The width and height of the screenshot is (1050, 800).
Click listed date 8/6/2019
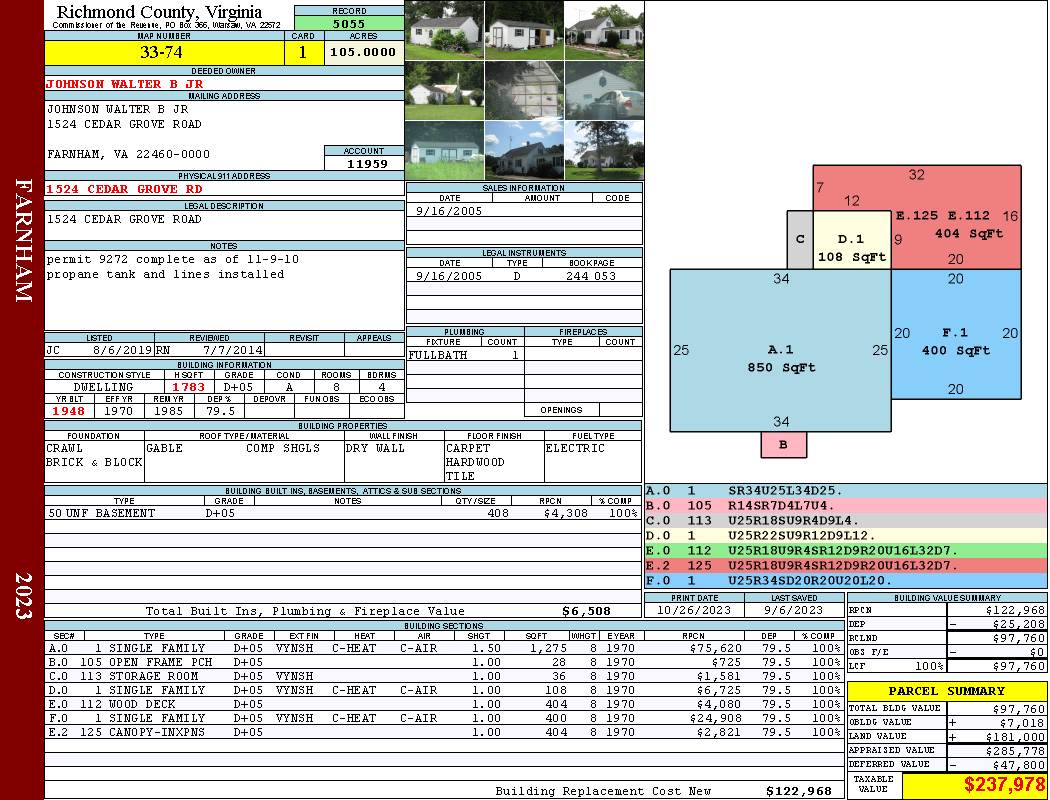pyautogui.click(x=121, y=349)
